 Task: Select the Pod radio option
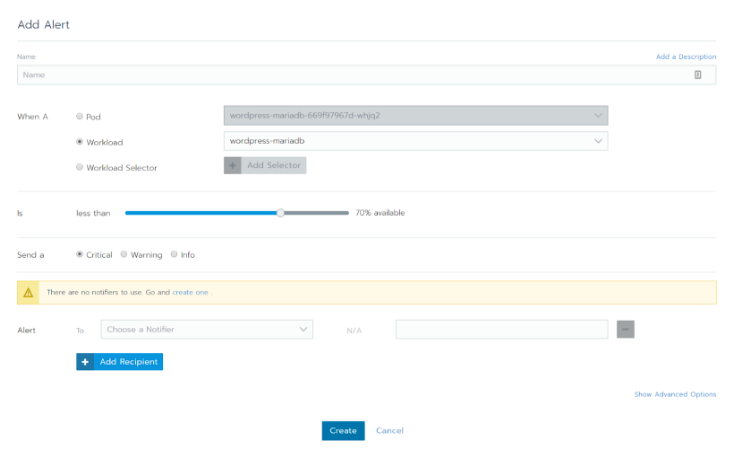click(x=80, y=116)
